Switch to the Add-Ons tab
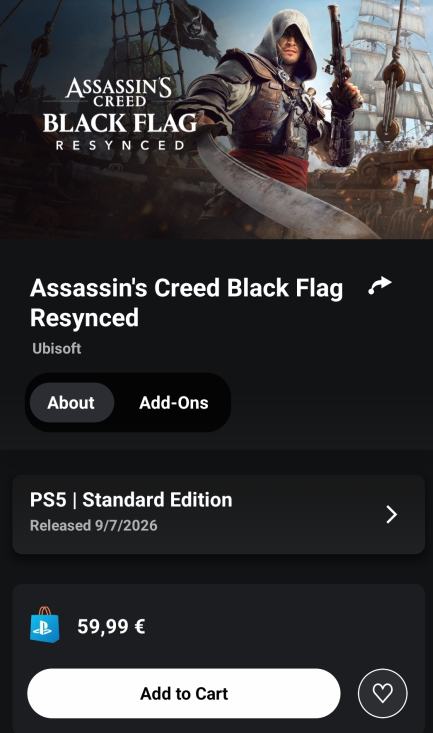 point(173,402)
